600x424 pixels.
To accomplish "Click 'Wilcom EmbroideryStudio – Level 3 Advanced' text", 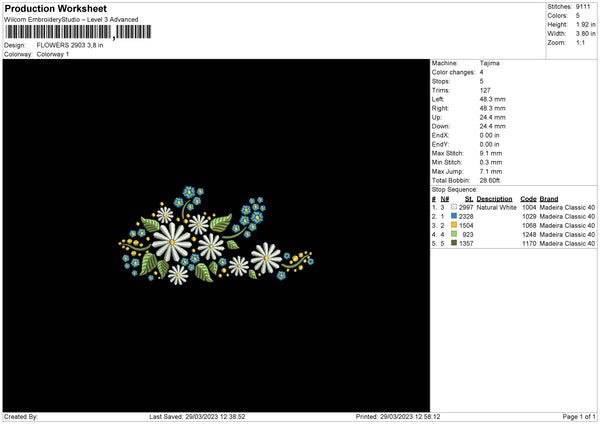I will click(x=71, y=20).
